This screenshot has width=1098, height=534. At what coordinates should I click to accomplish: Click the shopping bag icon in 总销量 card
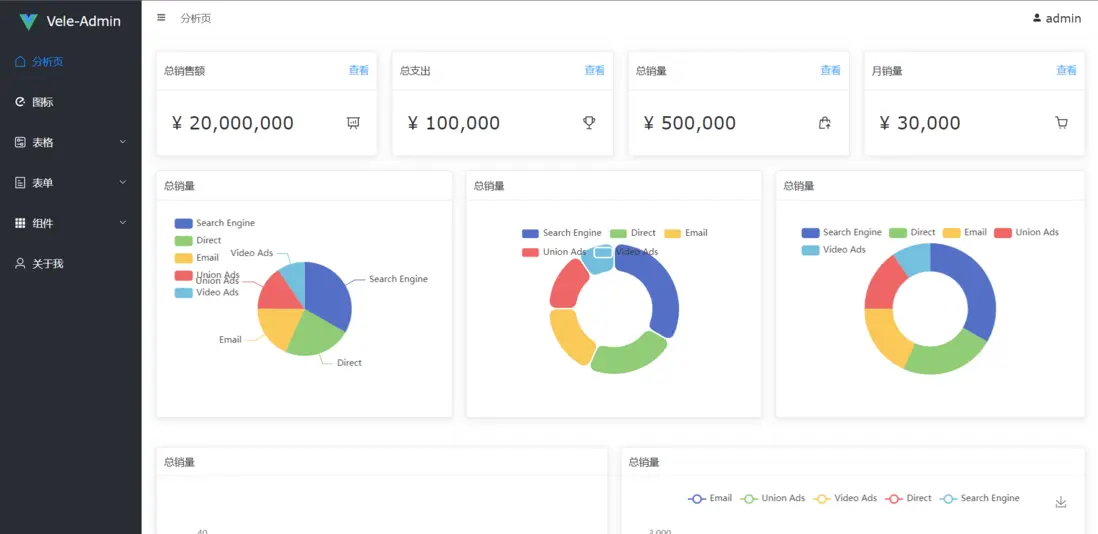click(x=825, y=123)
